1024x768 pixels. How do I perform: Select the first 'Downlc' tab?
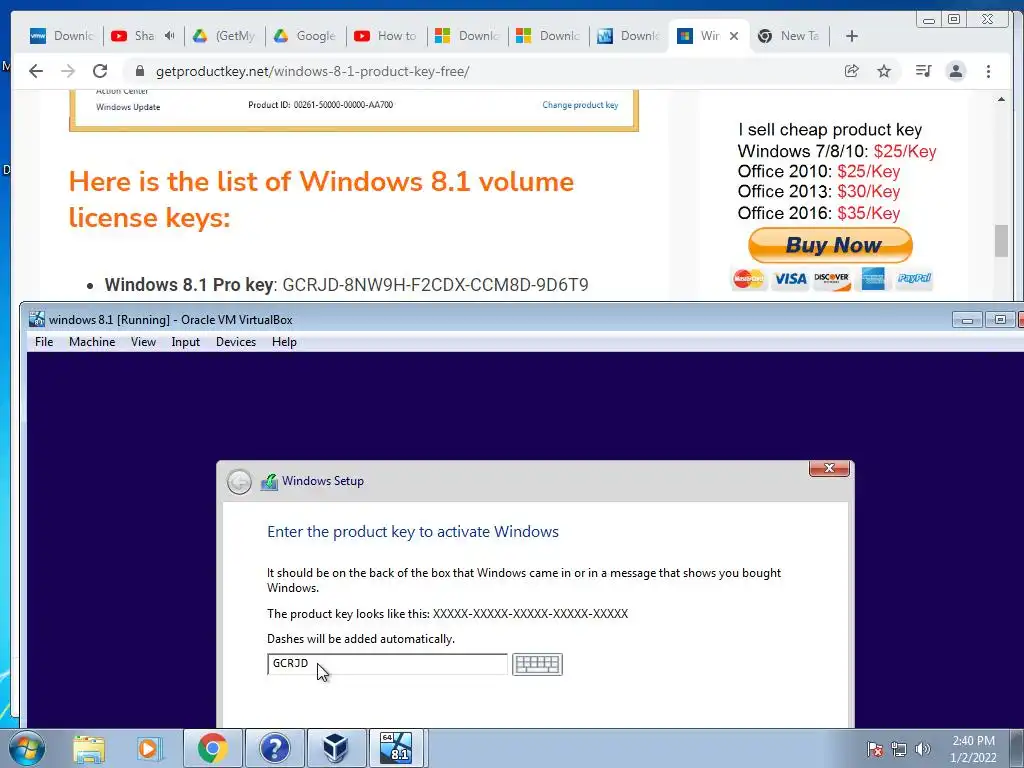coord(63,36)
